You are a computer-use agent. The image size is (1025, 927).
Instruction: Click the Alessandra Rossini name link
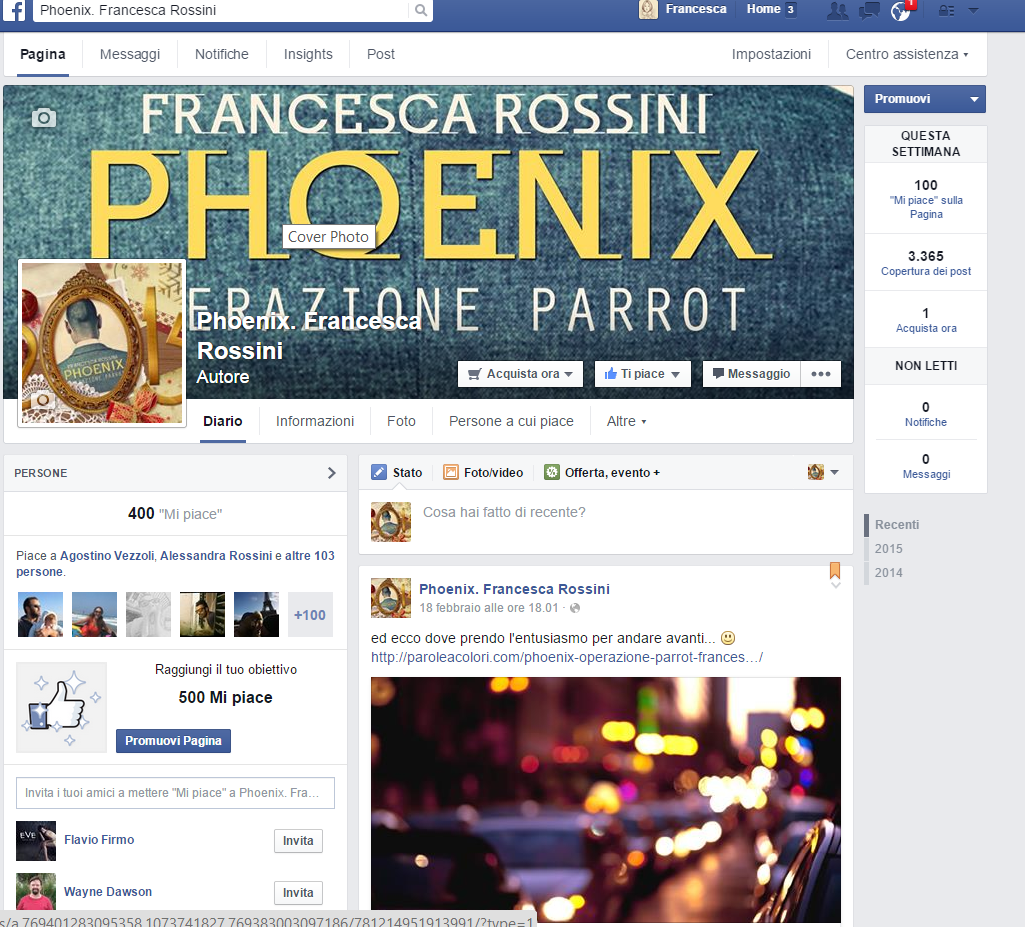point(216,556)
